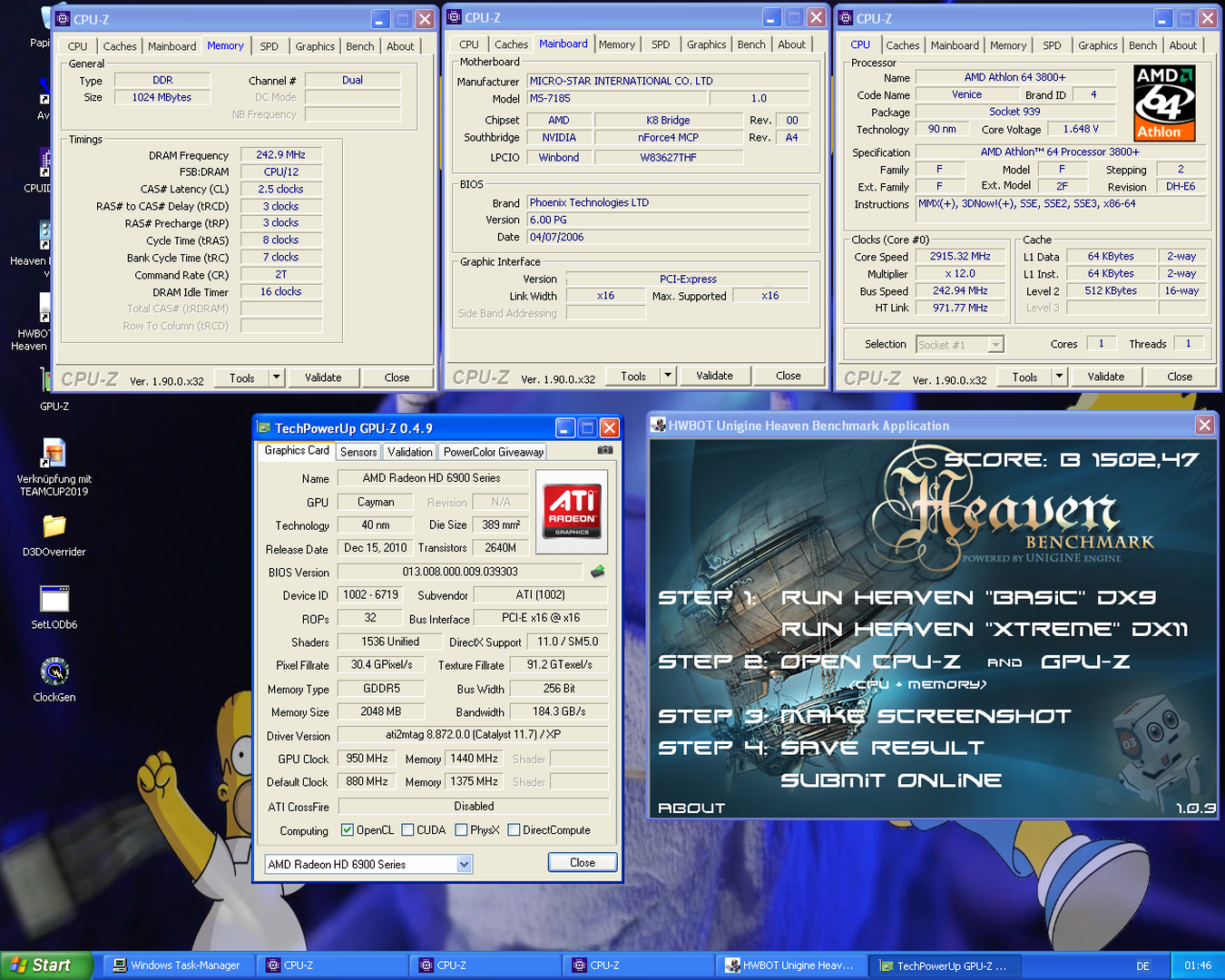Select the Caches tab in Mainboard CPU-Z window
The width and height of the screenshot is (1225, 980).
(511, 44)
